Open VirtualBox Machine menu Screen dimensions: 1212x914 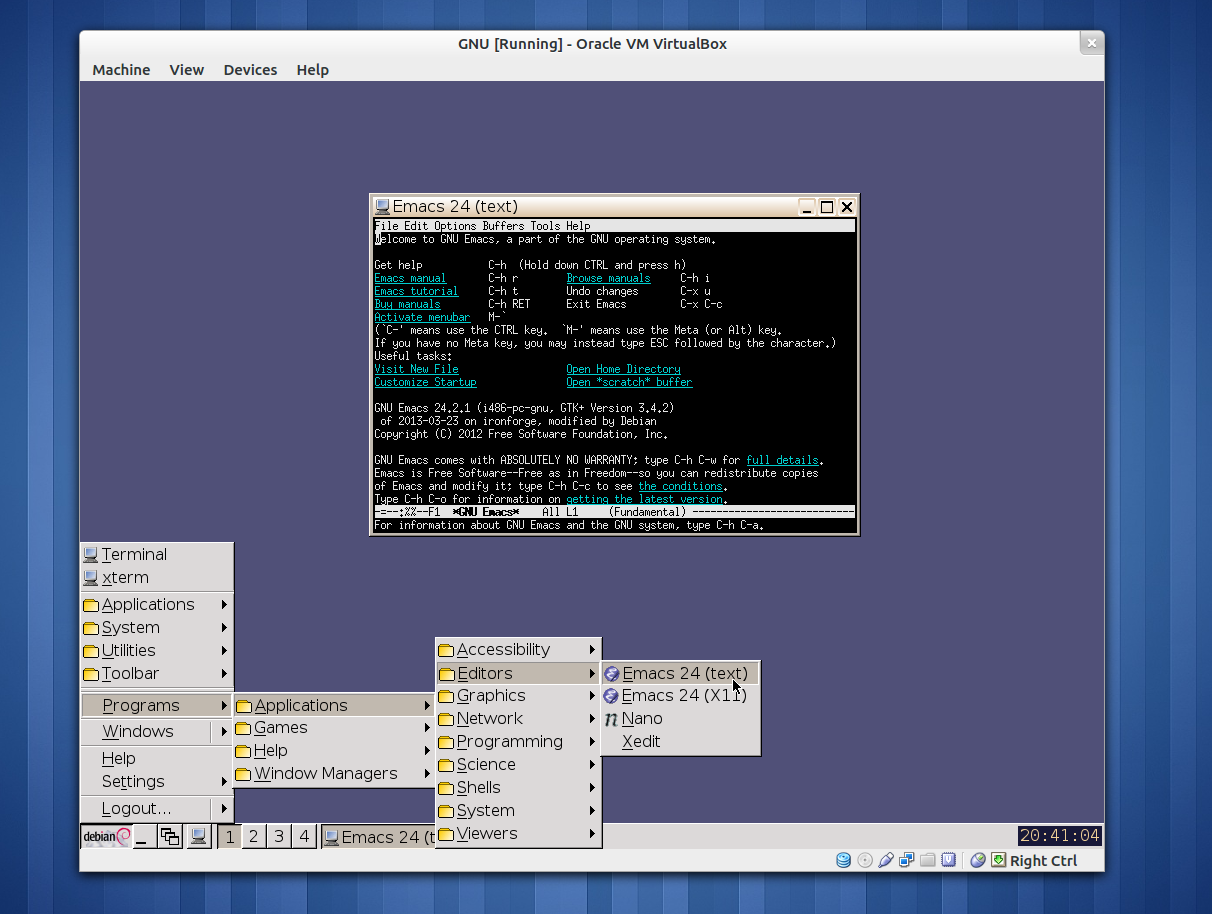(x=121, y=70)
